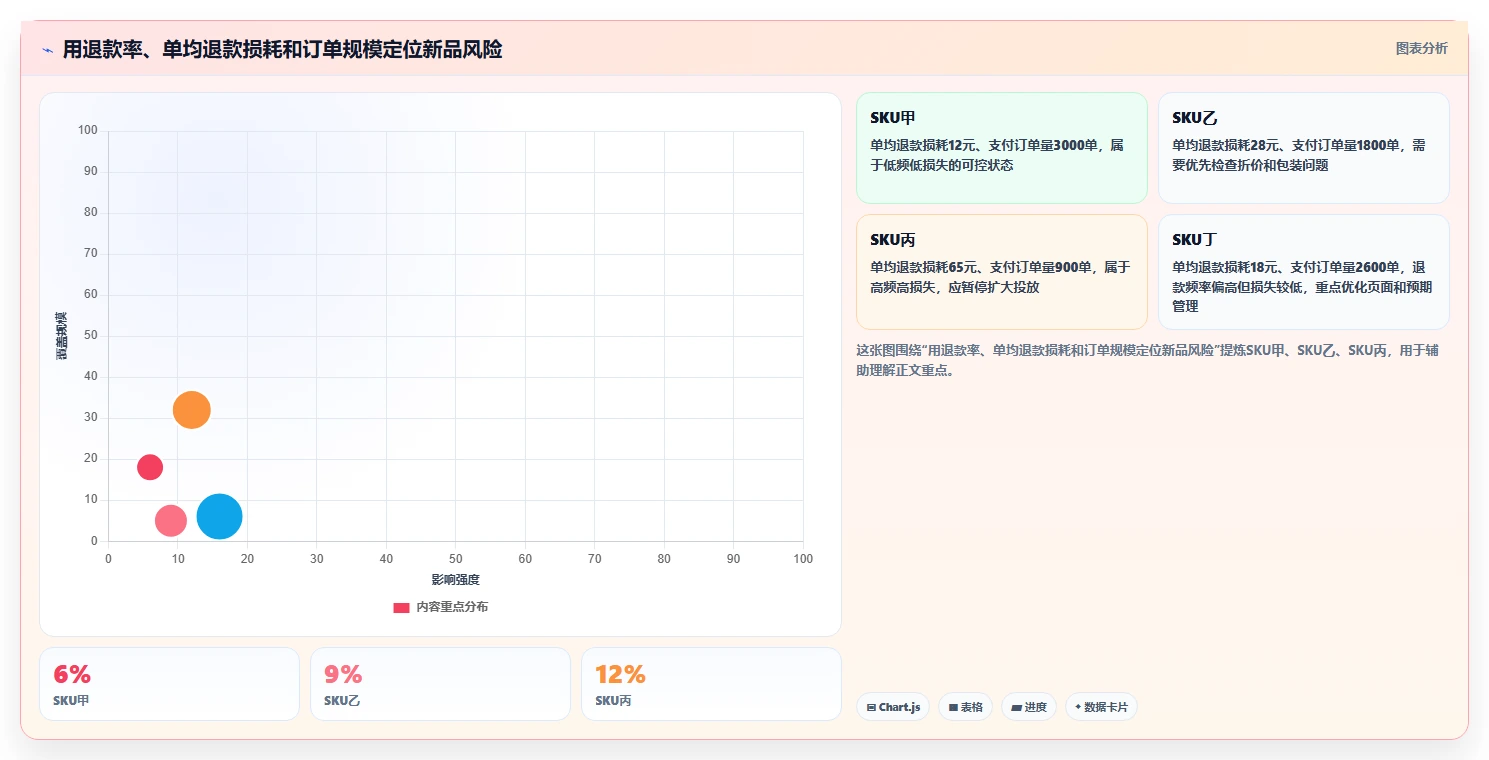Click SKU丁 description mentioning 2600单
This screenshot has height=760, width=1489.
[x=1302, y=287]
